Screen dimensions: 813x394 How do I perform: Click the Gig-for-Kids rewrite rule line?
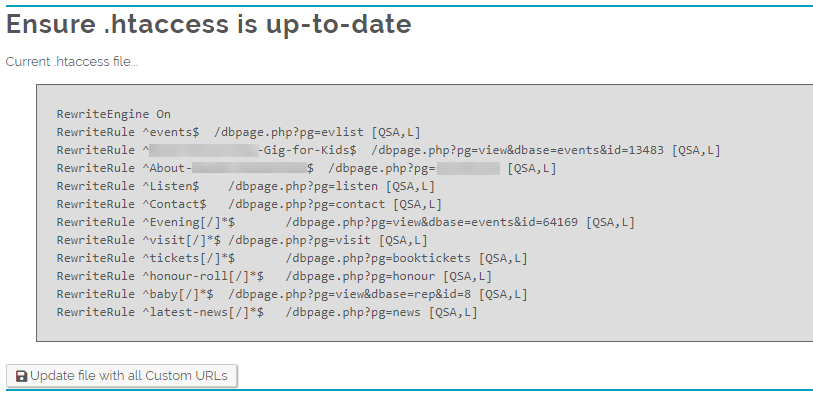coord(388,150)
